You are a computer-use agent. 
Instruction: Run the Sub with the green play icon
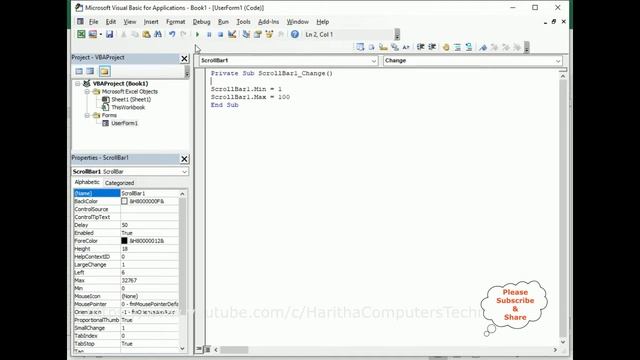(x=198, y=34)
